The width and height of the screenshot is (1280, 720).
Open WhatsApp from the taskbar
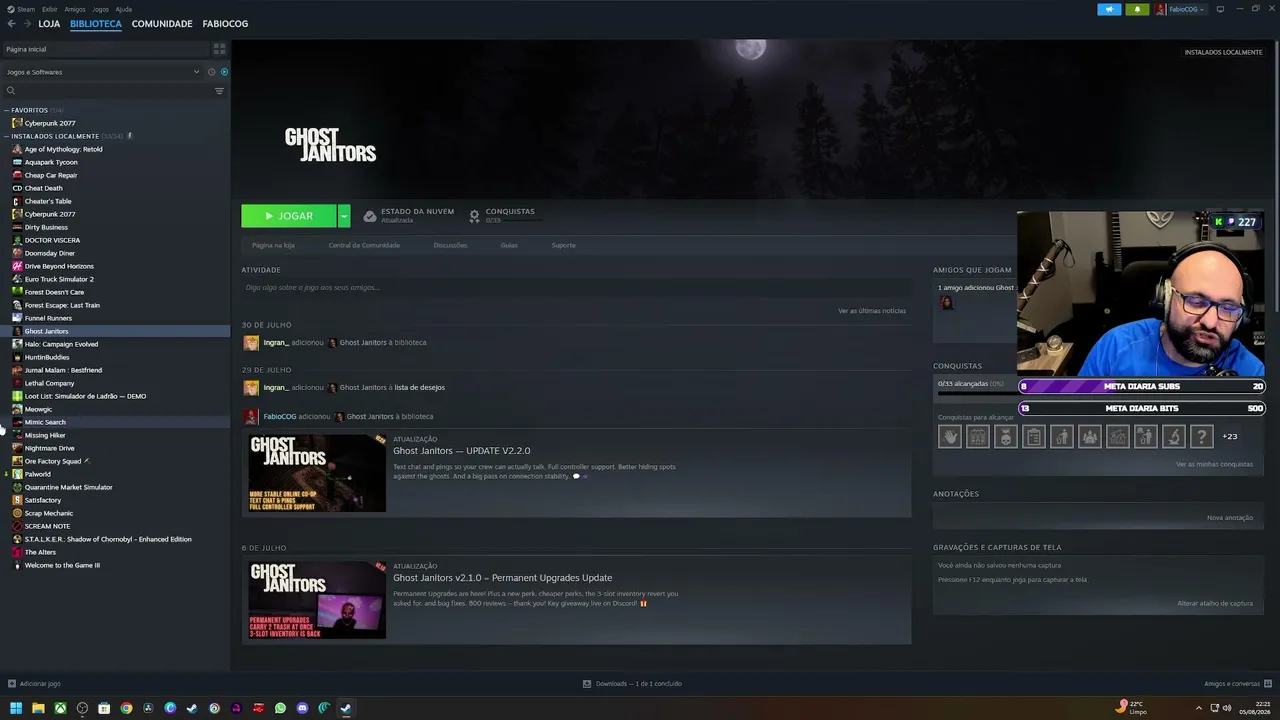coord(280,708)
